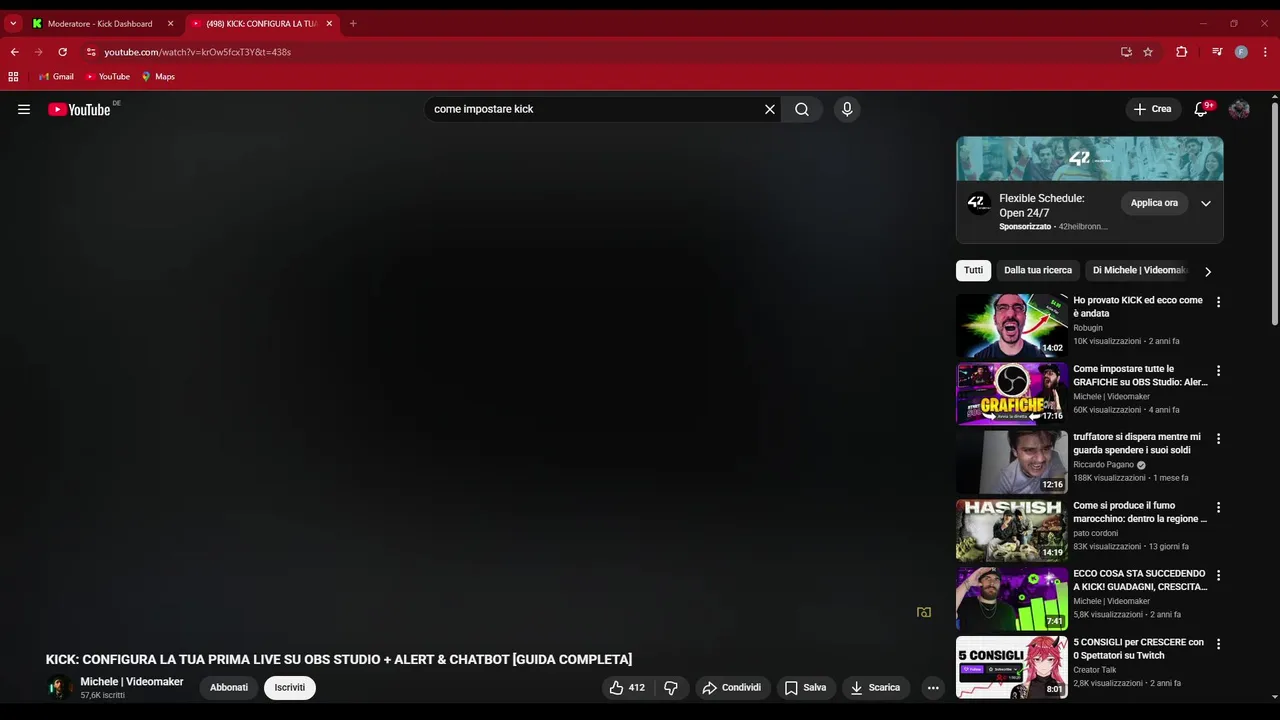The height and width of the screenshot is (720, 1280).
Task: Open Chrome three-dot menu
Action: pos(1266,52)
